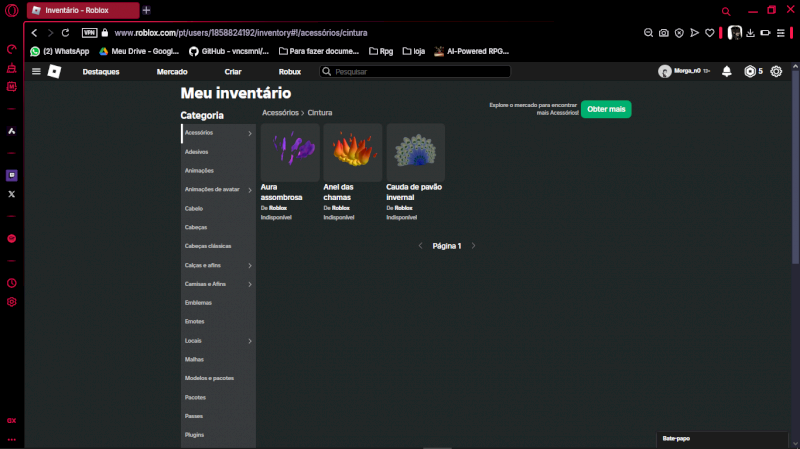
Task: Open the Robux balance icon
Action: click(749, 71)
